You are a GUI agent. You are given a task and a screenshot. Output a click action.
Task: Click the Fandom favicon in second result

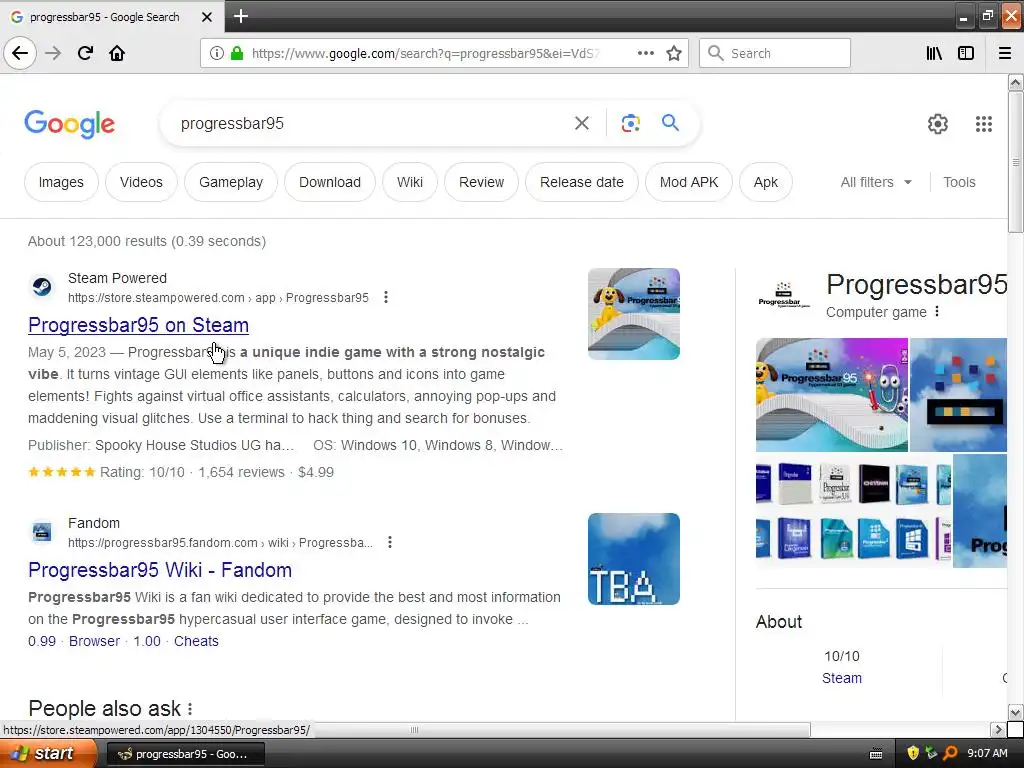(x=42, y=532)
